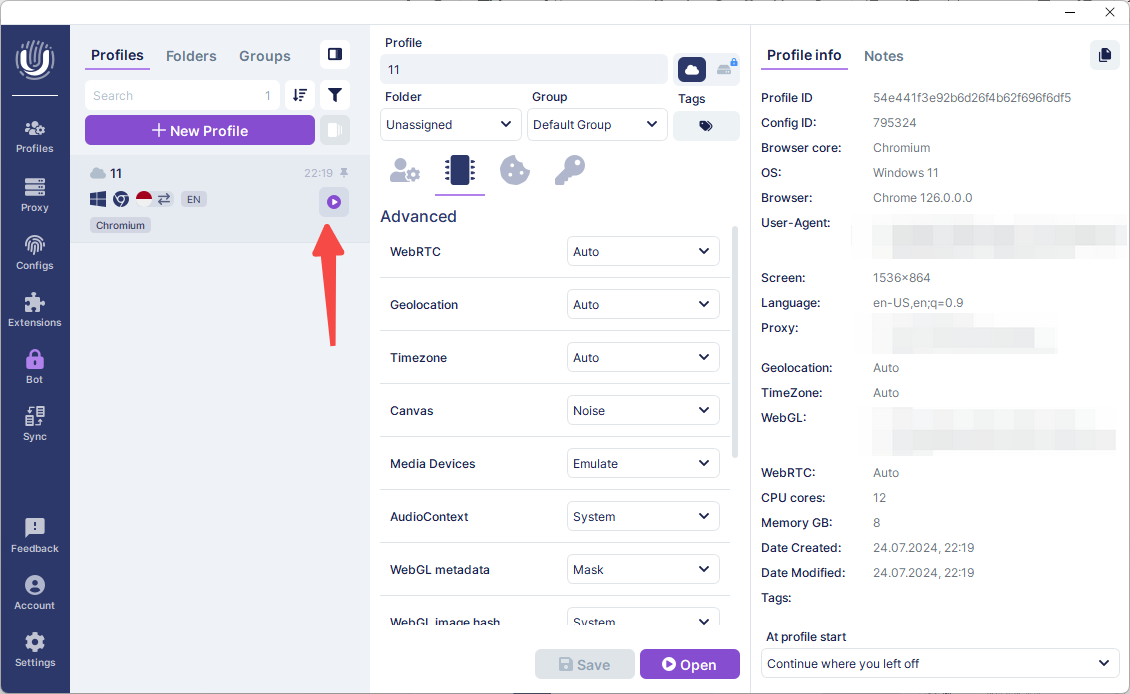Switch to the Folders tab

coord(191,56)
